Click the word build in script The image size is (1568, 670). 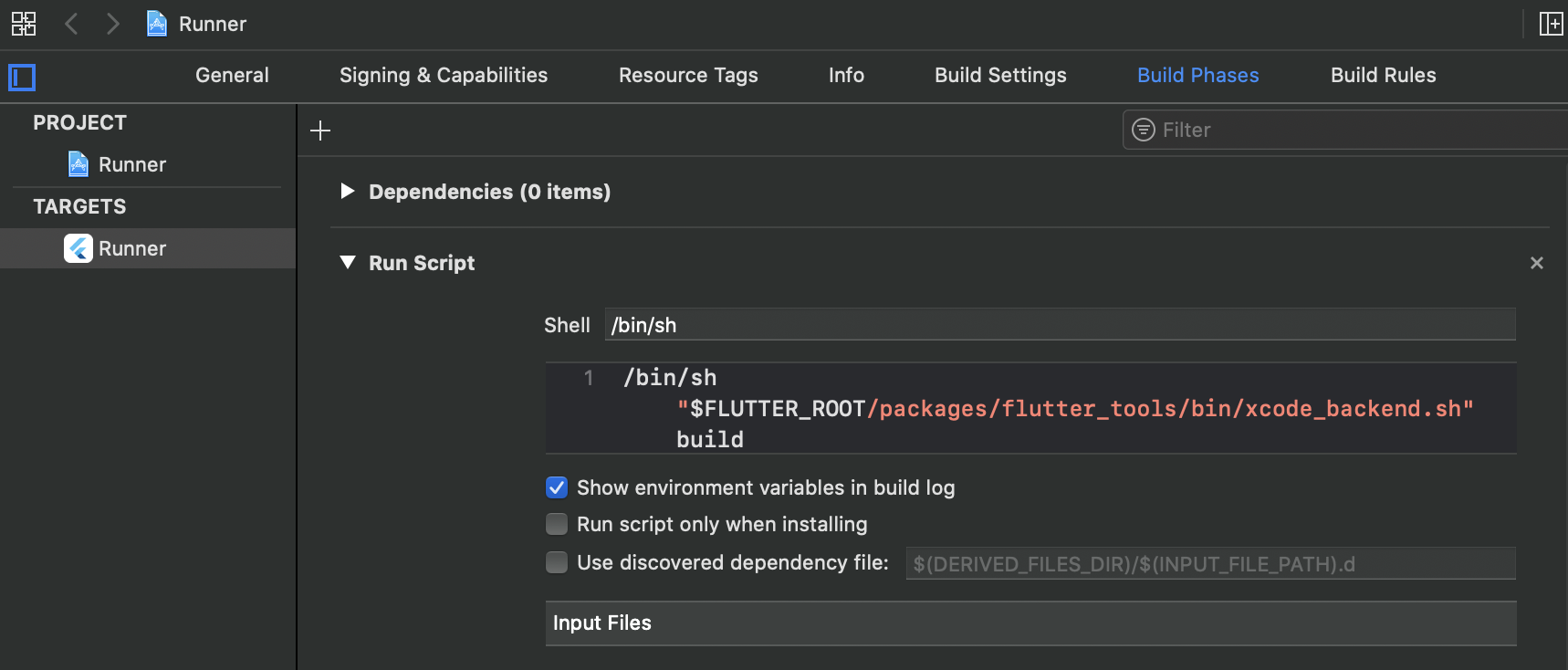pyautogui.click(x=710, y=439)
